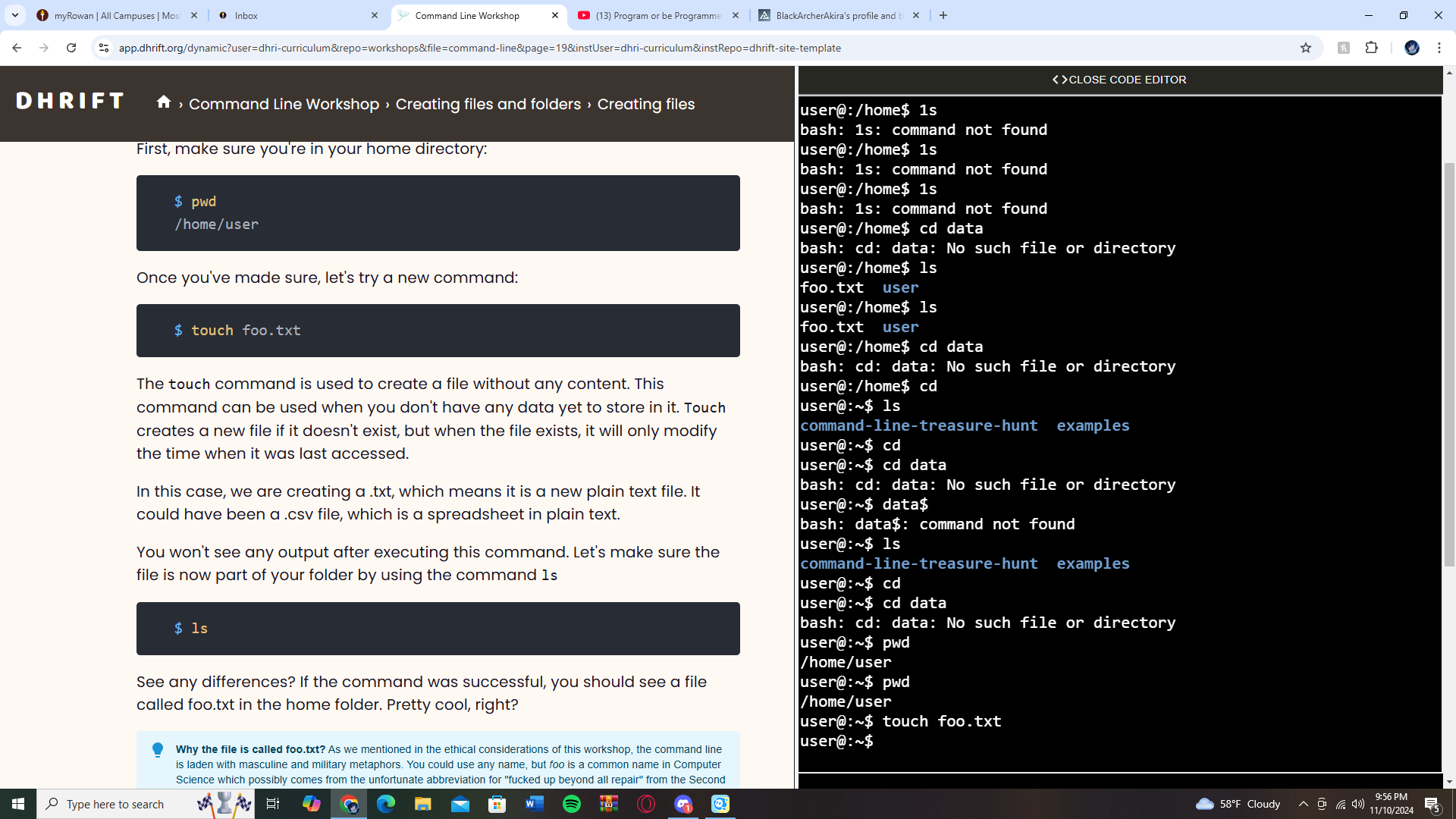Open Copilot from taskbar

(x=312, y=804)
